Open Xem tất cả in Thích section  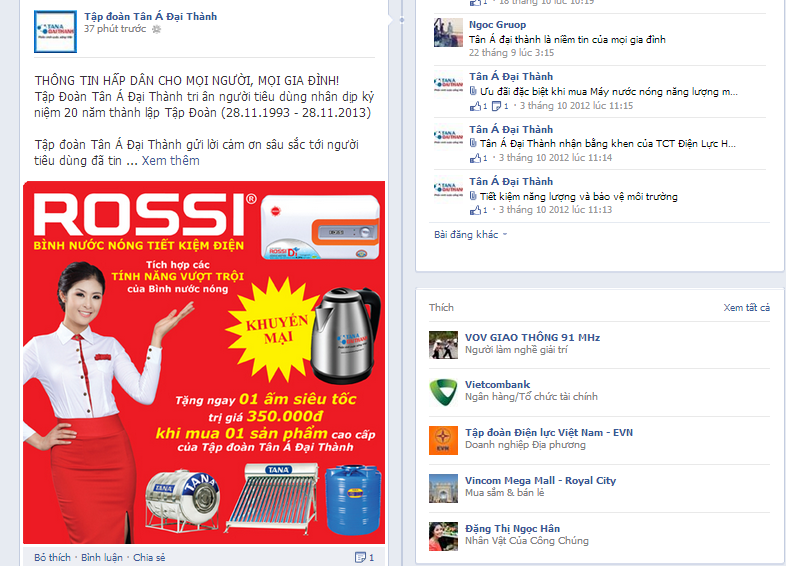click(x=747, y=308)
